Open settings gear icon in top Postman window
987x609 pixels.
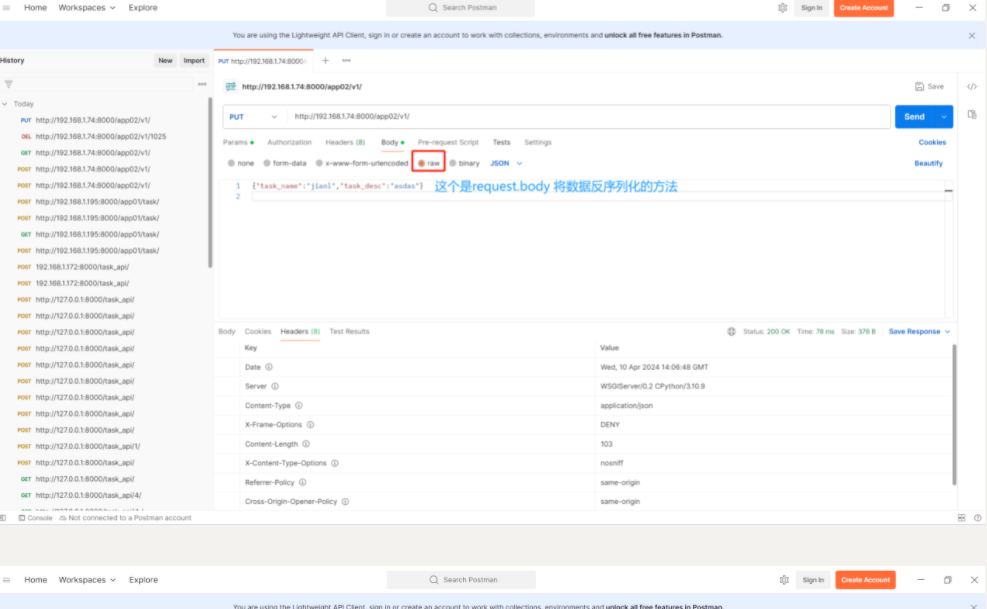782,8
